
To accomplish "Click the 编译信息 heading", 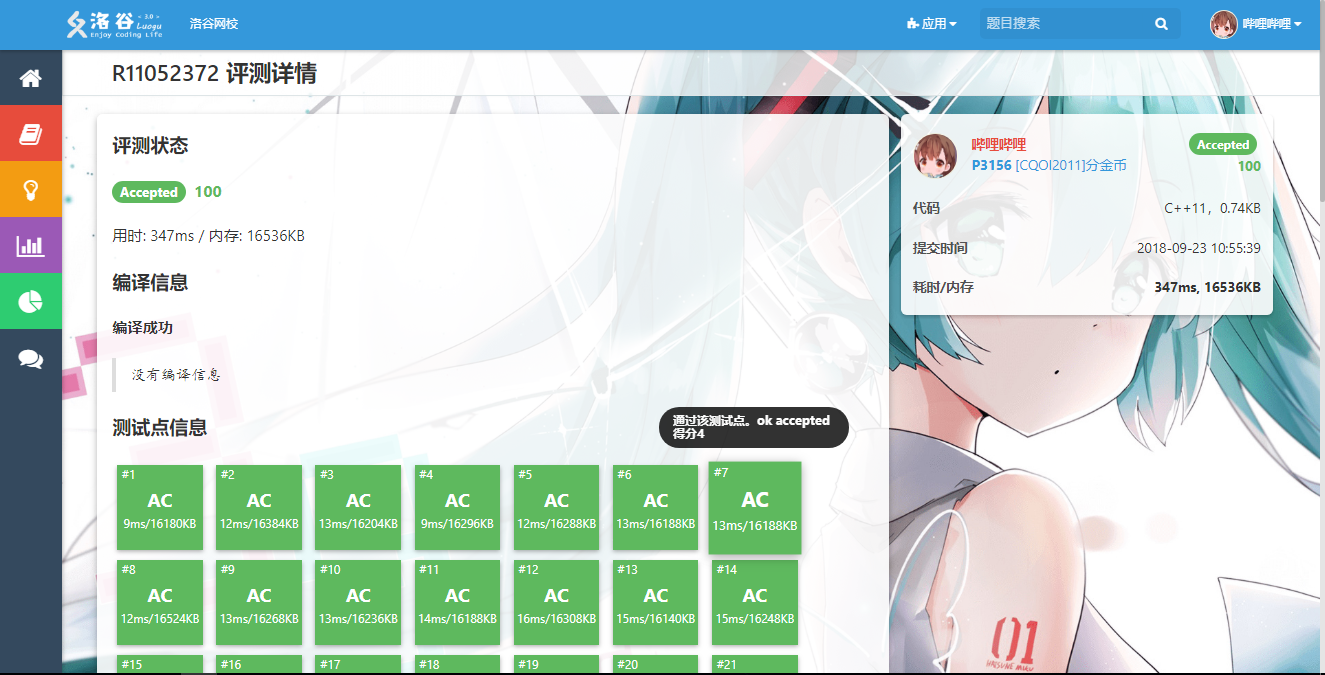I will (x=150, y=283).
